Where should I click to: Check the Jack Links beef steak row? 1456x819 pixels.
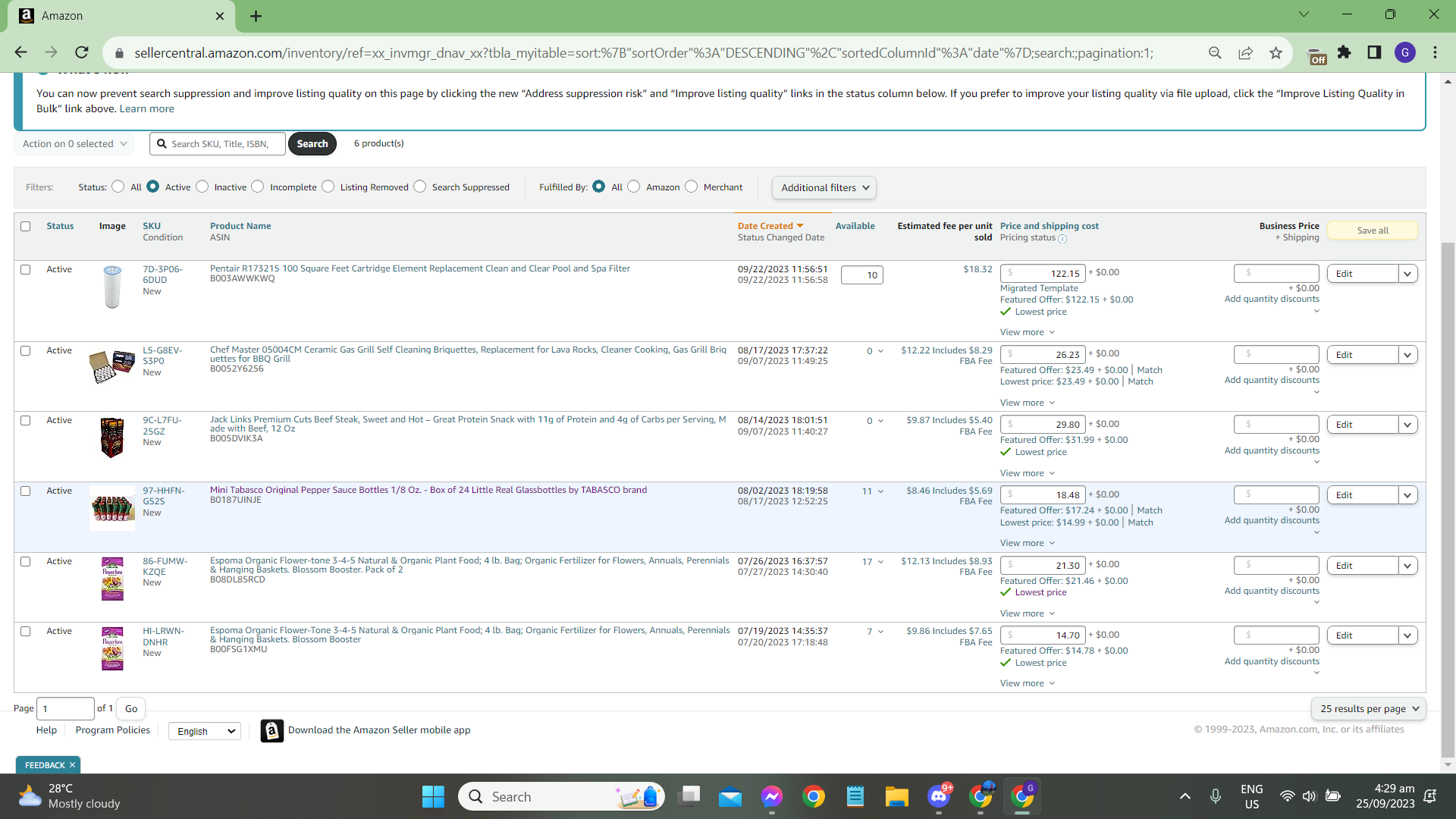tap(26, 420)
